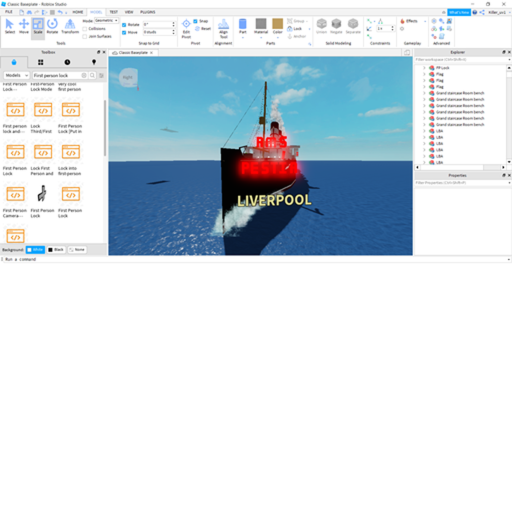Screen dimensions: 512x512
Task: Open the Part Color swatch
Action: [x=277, y=27]
